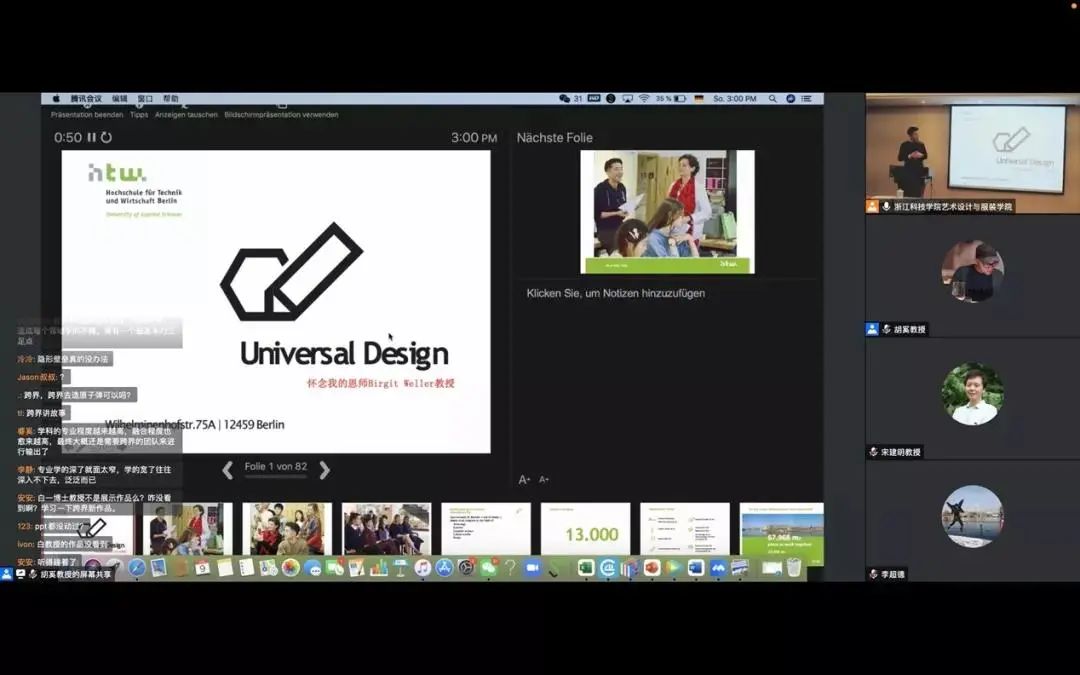Click the '胡奚教授的屏幕共享' label

[76, 574]
